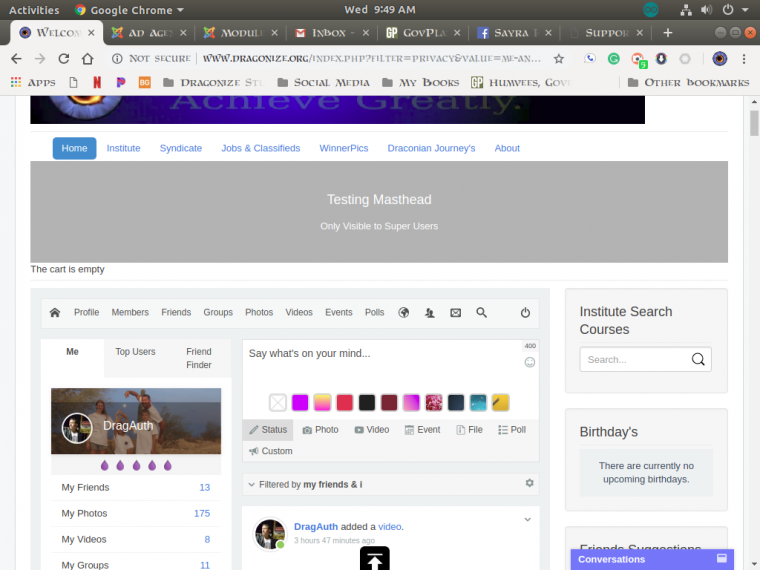The width and height of the screenshot is (760, 570).
Task: Select the Event post type
Action: [422, 430]
